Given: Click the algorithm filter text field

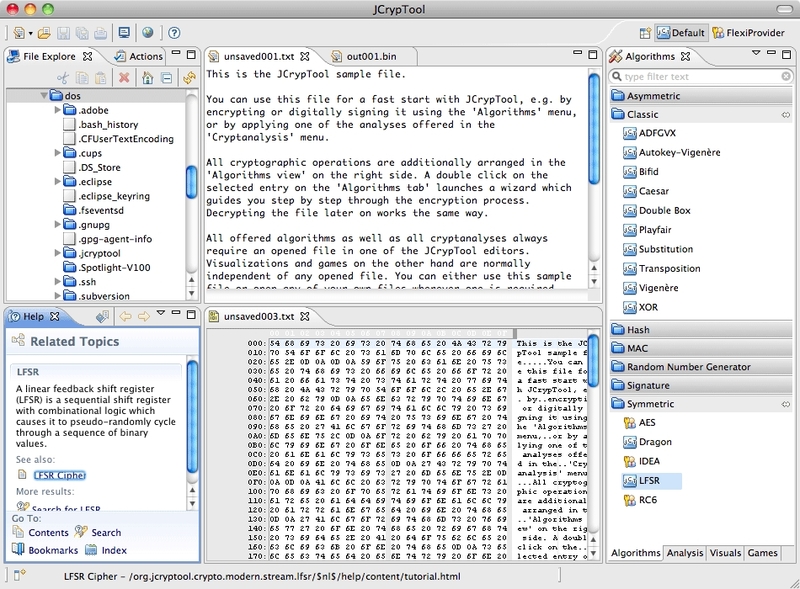Looking at the screenshot, I should 702,77.
